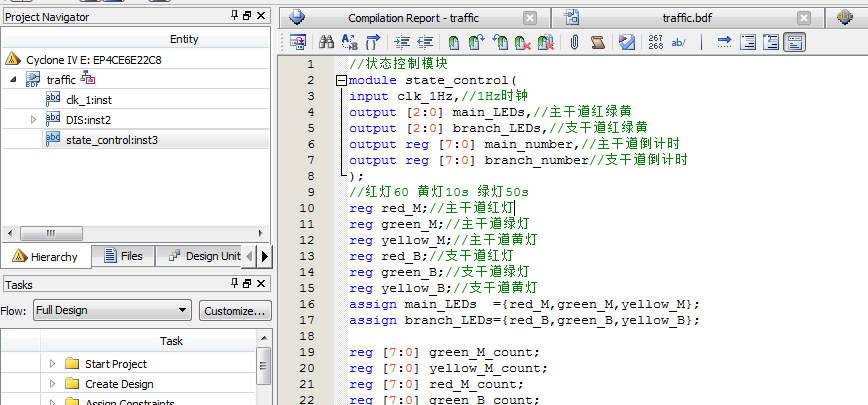Toggle bookmark on current line
868x405 pixels.
453,42
